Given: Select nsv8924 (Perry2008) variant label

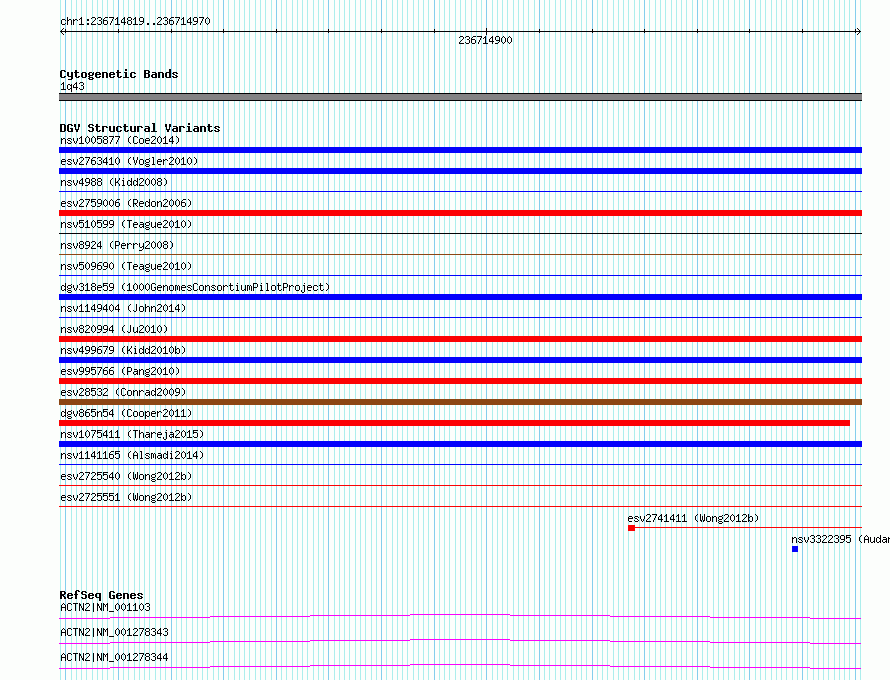Looking at the screenshot, I should point(117,245).
